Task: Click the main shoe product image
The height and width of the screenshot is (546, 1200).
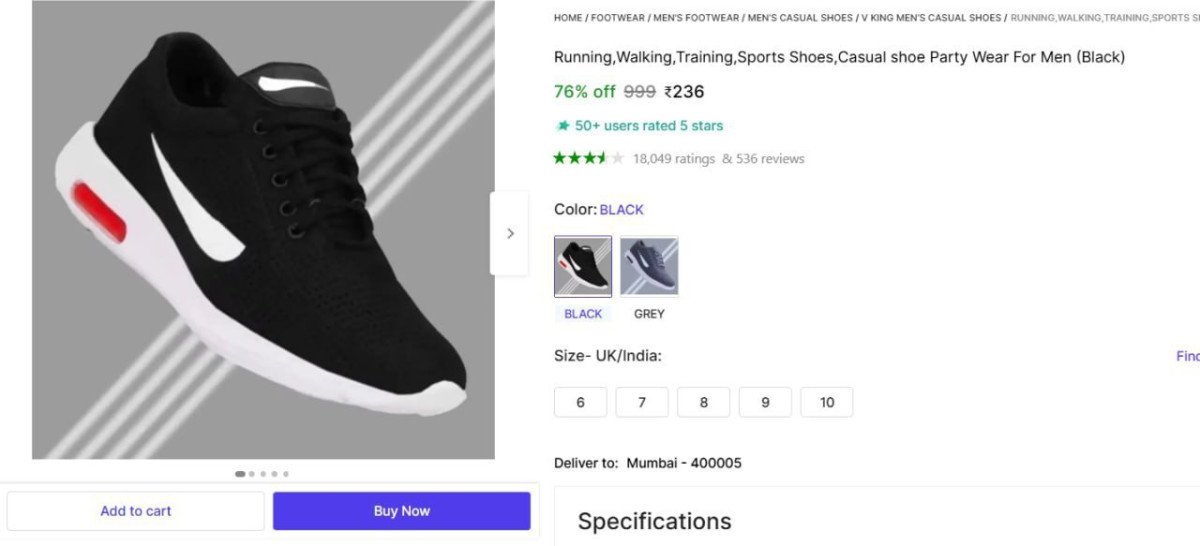Action: point(263,230)
